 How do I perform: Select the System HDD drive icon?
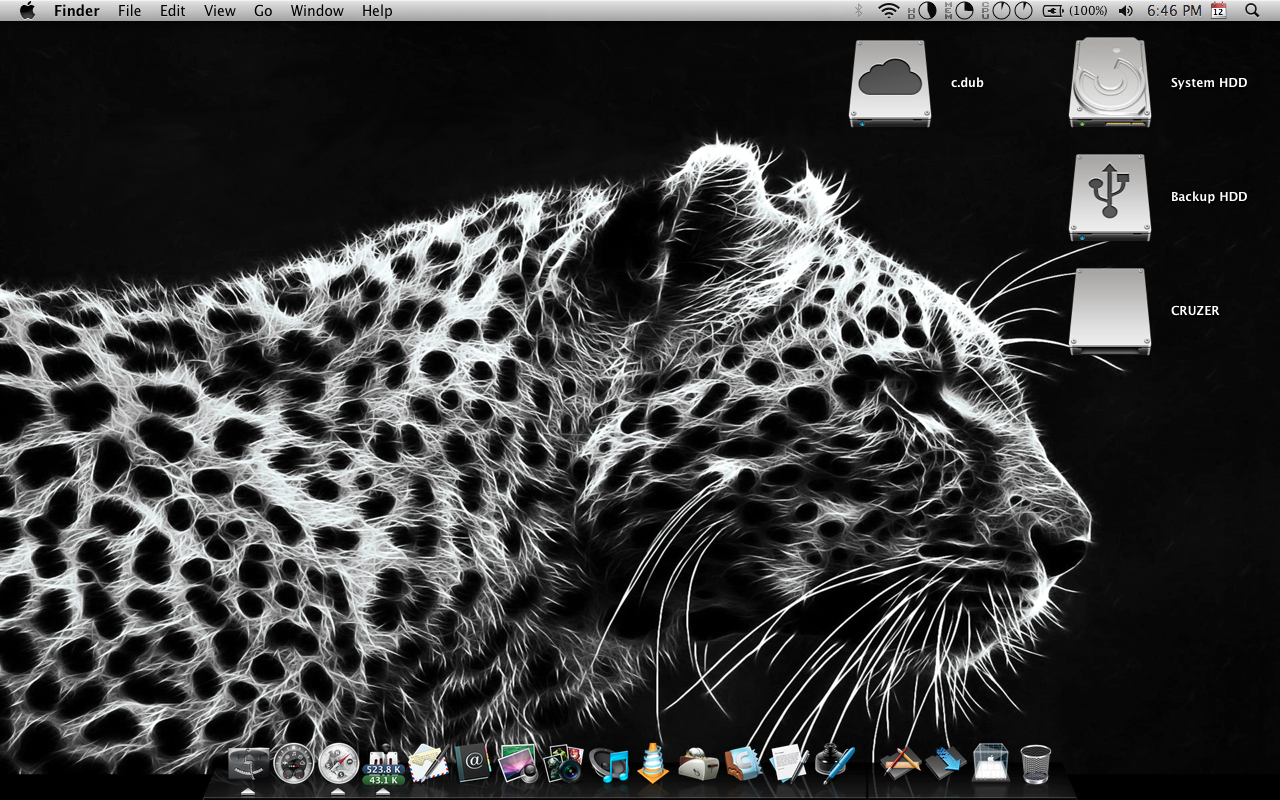[1109, 83]
